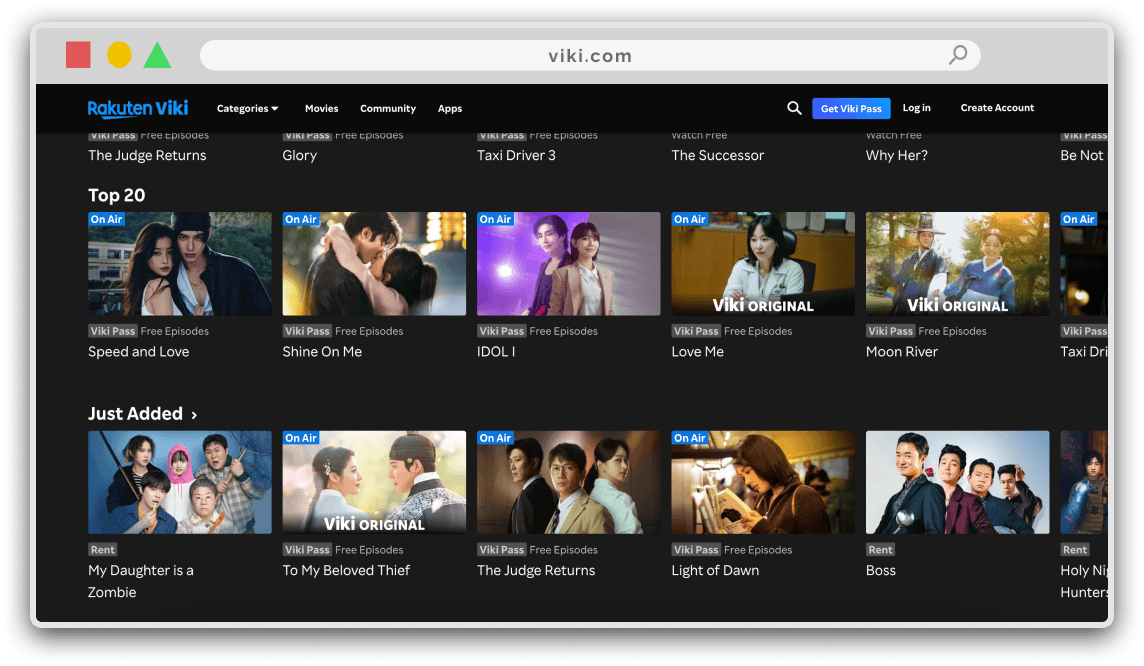This screenshot has width=1144, height=666.
Task: Open the IDOL I poster thumbnail
Action: pos(568,264)
